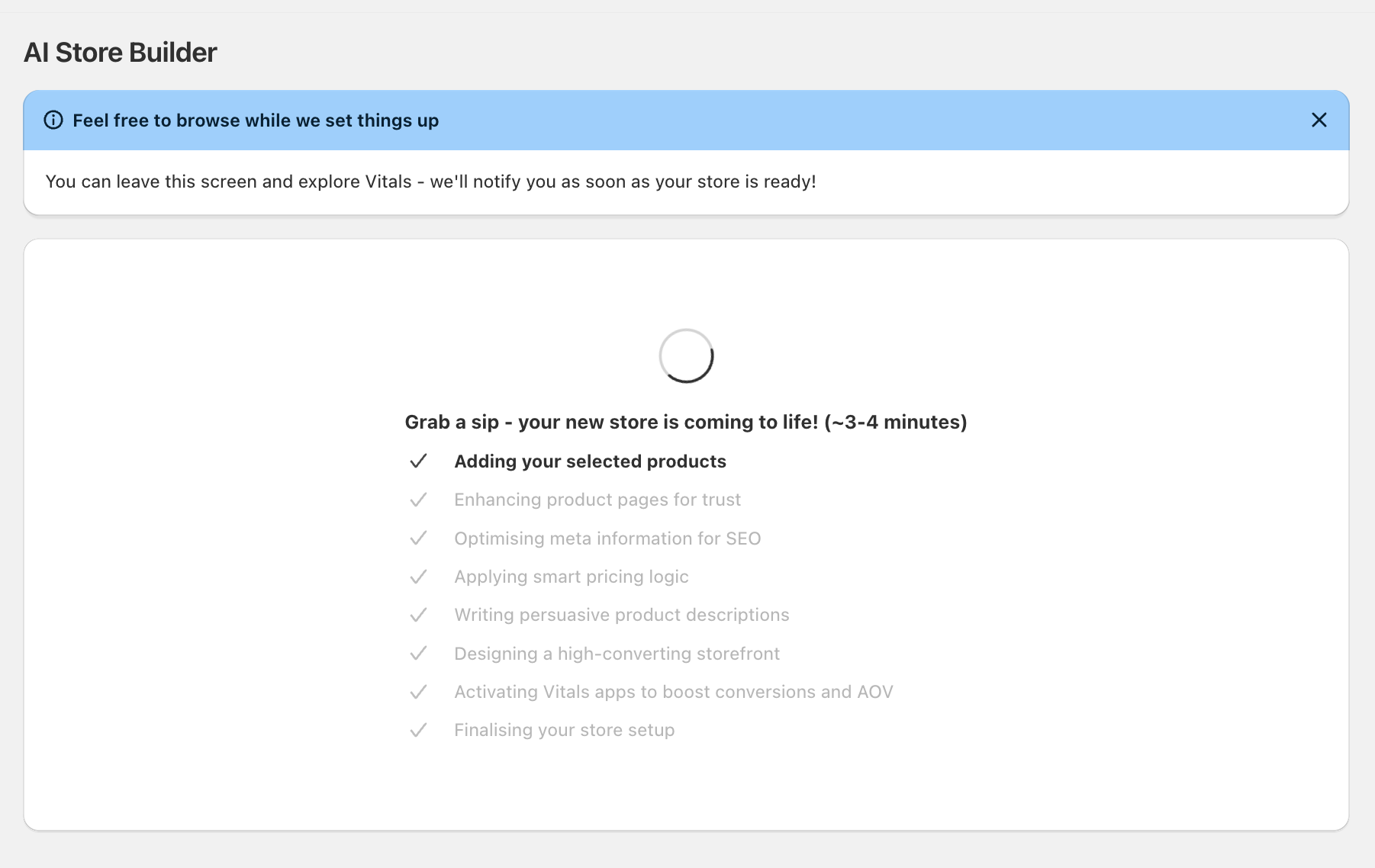Click checkmark beside Applying smart pricing logic
This screenshot has width=1375, height=868.
(418, 577)
